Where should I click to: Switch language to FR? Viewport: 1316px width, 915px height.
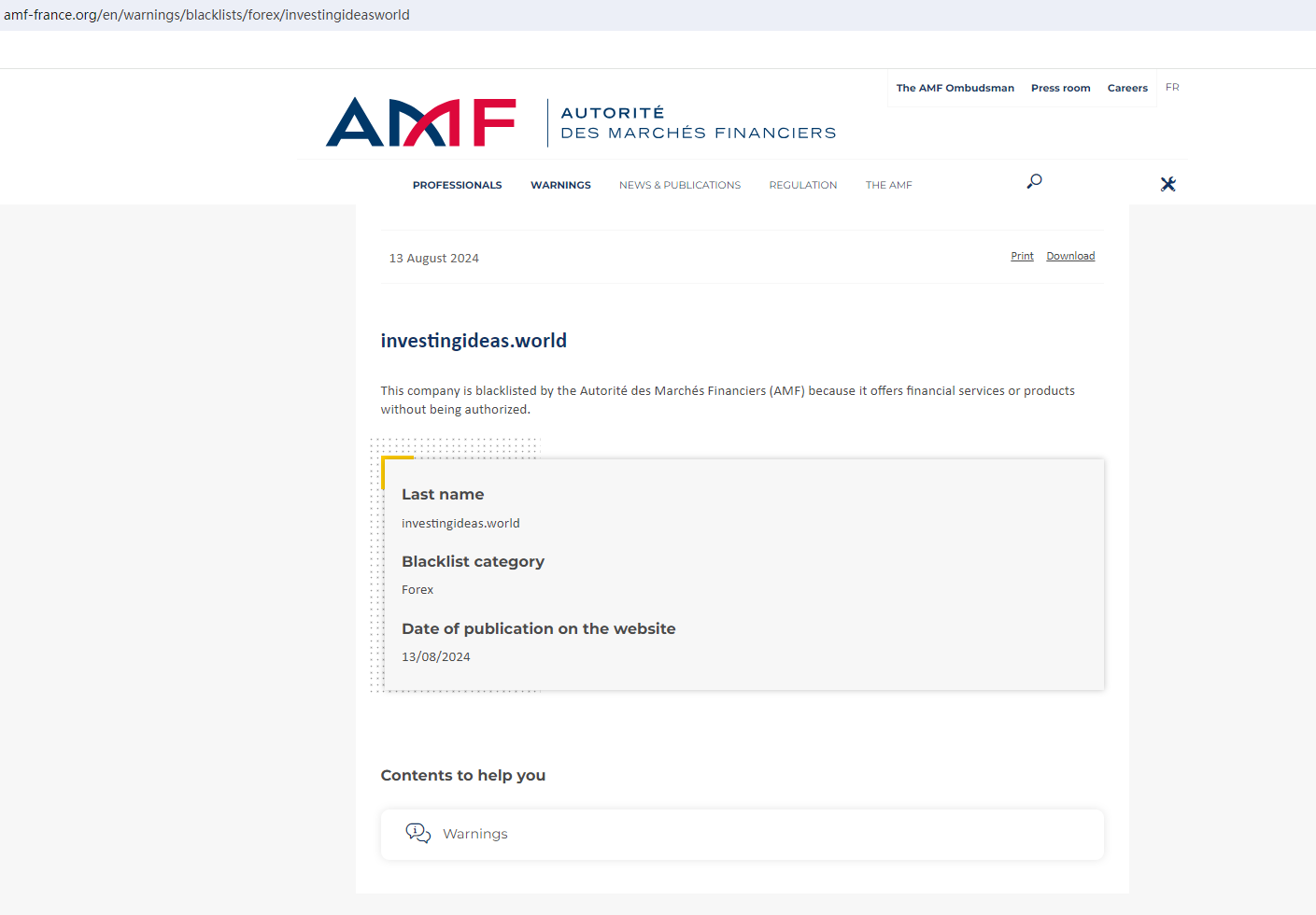click(x=1172, y=87)
